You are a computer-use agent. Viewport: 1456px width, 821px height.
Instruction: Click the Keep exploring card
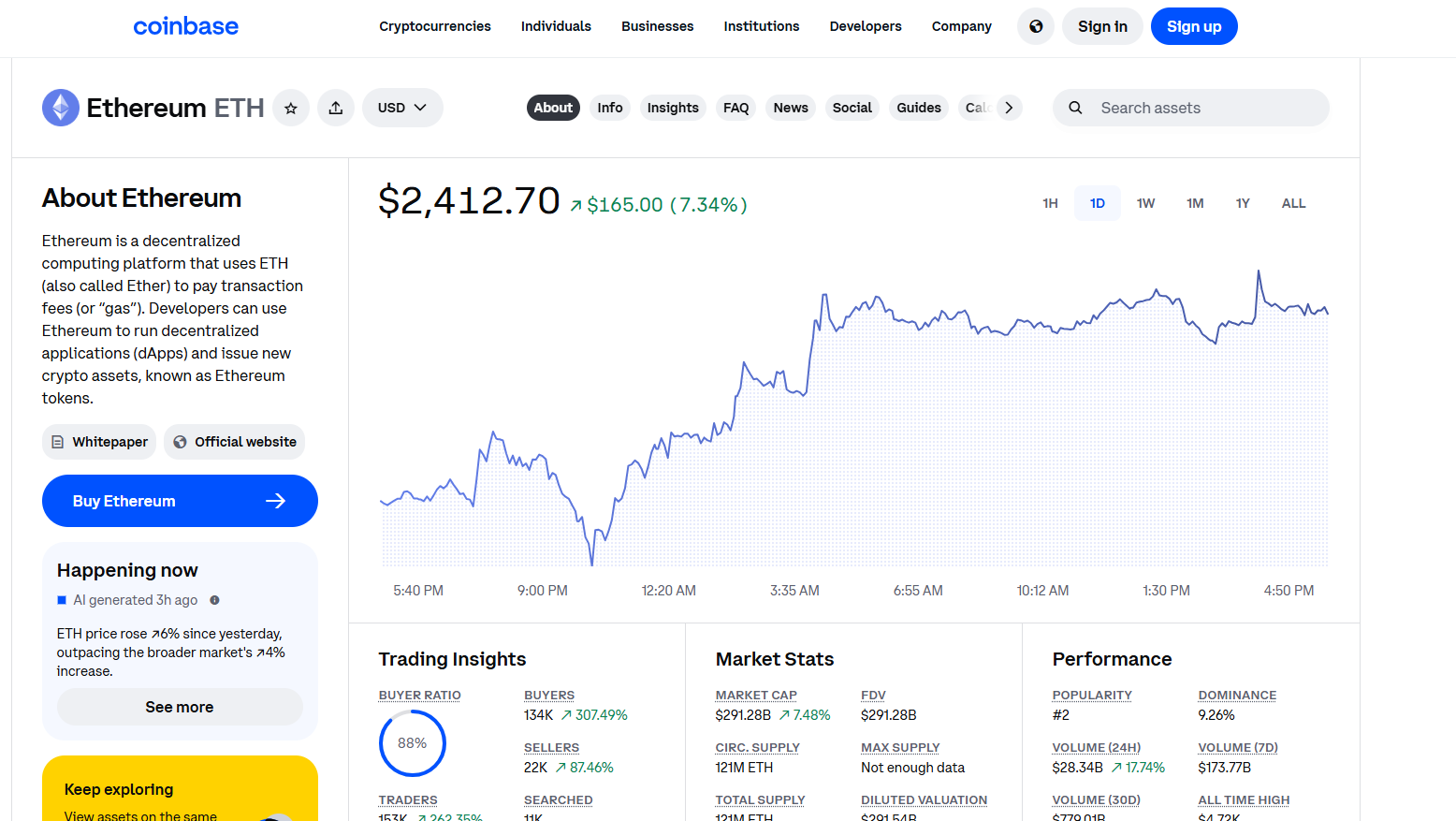[x=180, y=788]
